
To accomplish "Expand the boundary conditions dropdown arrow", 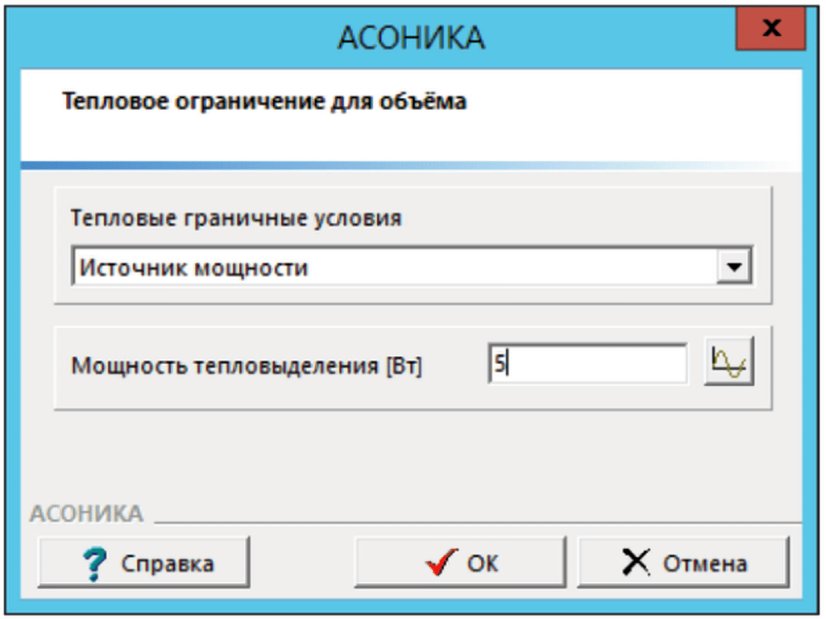I will point(734,267).
